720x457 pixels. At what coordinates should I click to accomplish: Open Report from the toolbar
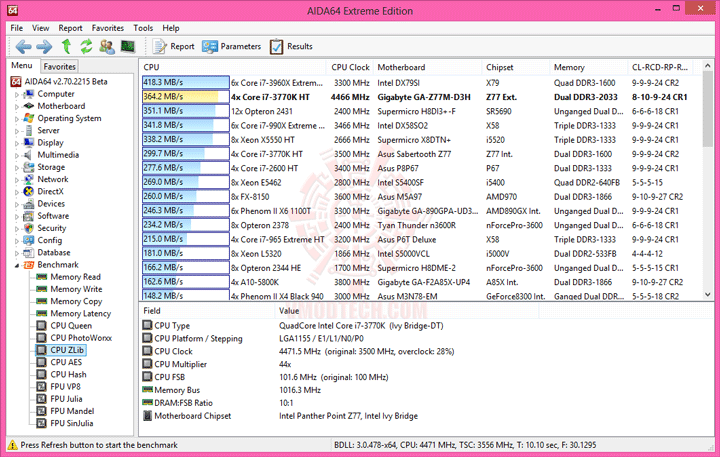pyautogui.click(x=174, y=46)
